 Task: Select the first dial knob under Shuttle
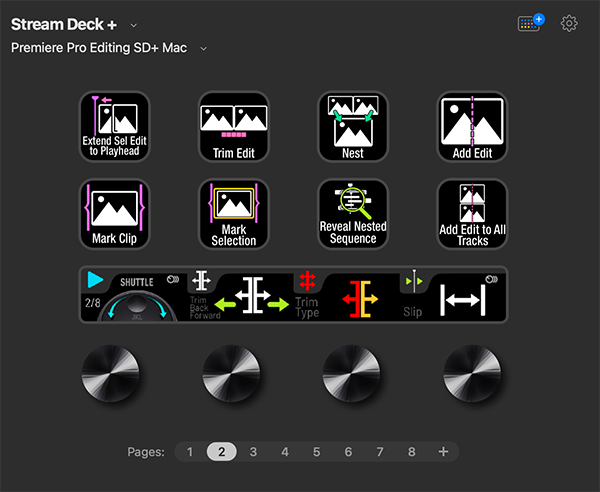coord(111,373)
